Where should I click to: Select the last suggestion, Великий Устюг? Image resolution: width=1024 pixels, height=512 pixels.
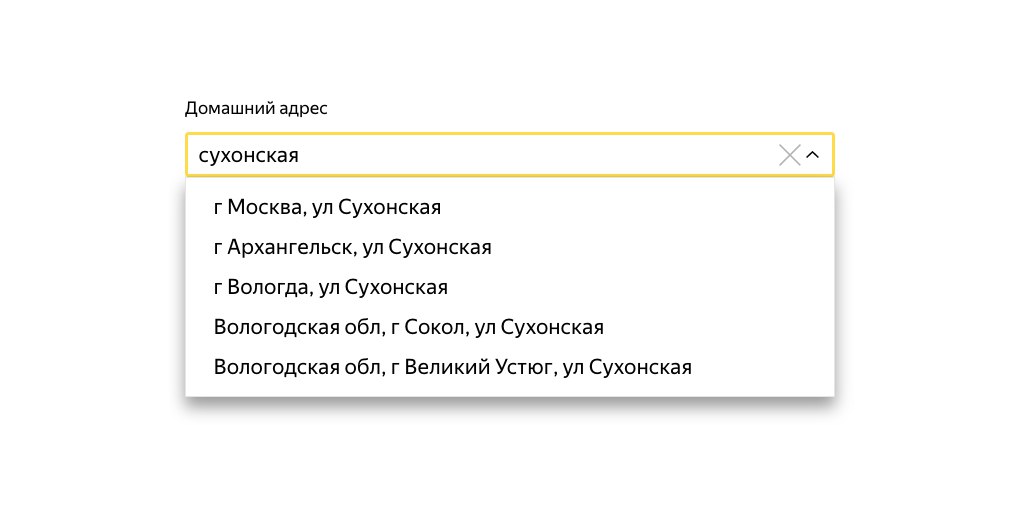452,367
